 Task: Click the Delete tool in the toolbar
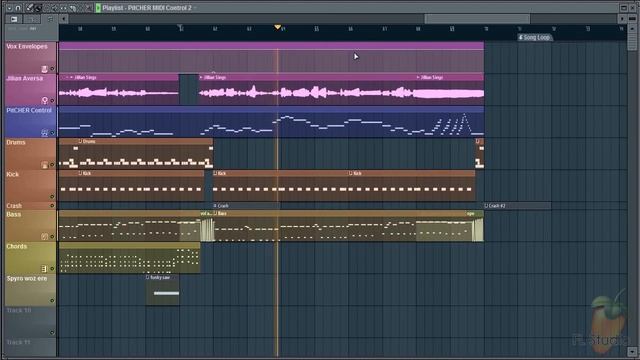click(46, 8)
